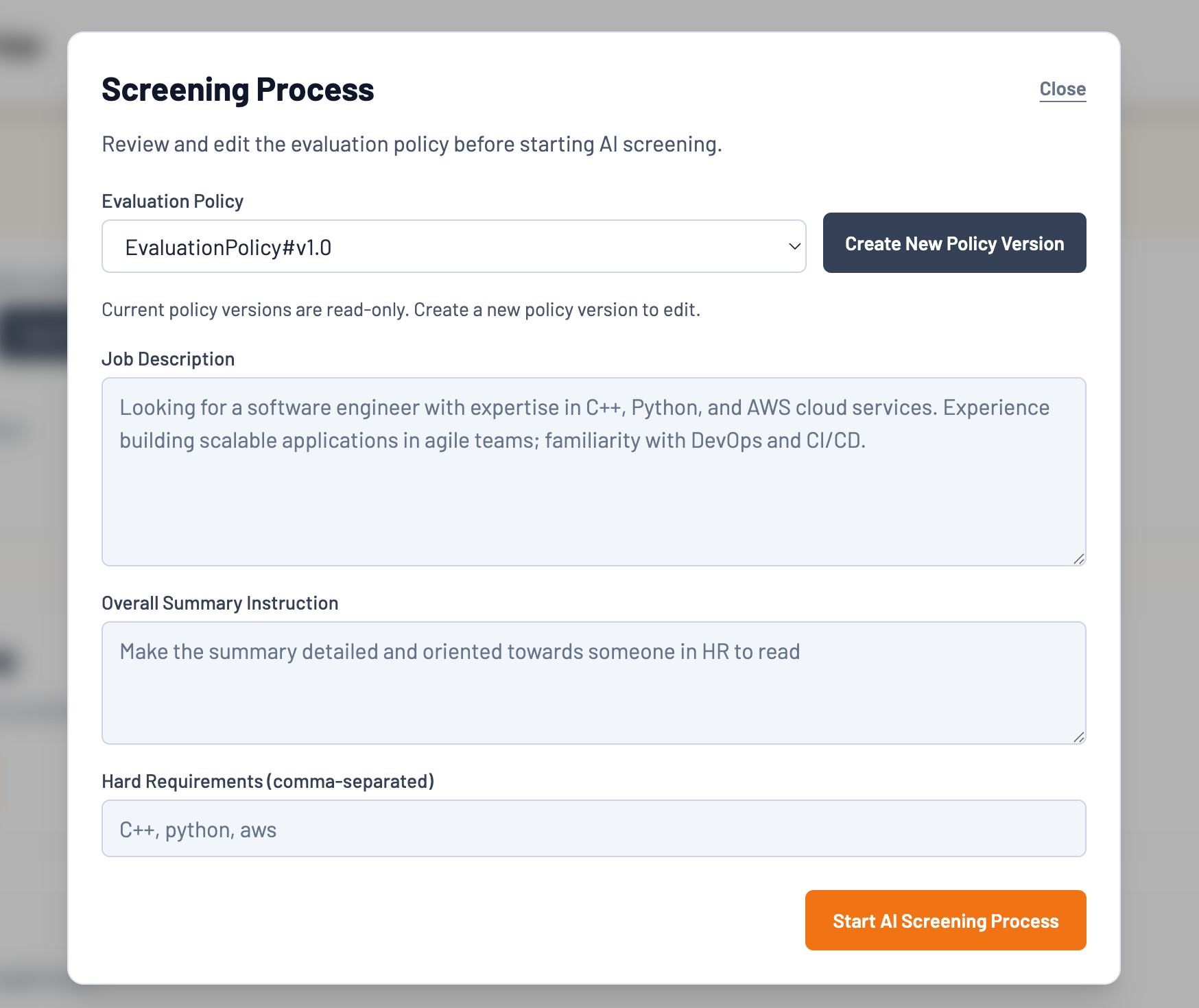This screenshot has height=1008, width=1199.
Task: Focus the Job Description text area
Action: pyautogui.click(x=593, y=501)
